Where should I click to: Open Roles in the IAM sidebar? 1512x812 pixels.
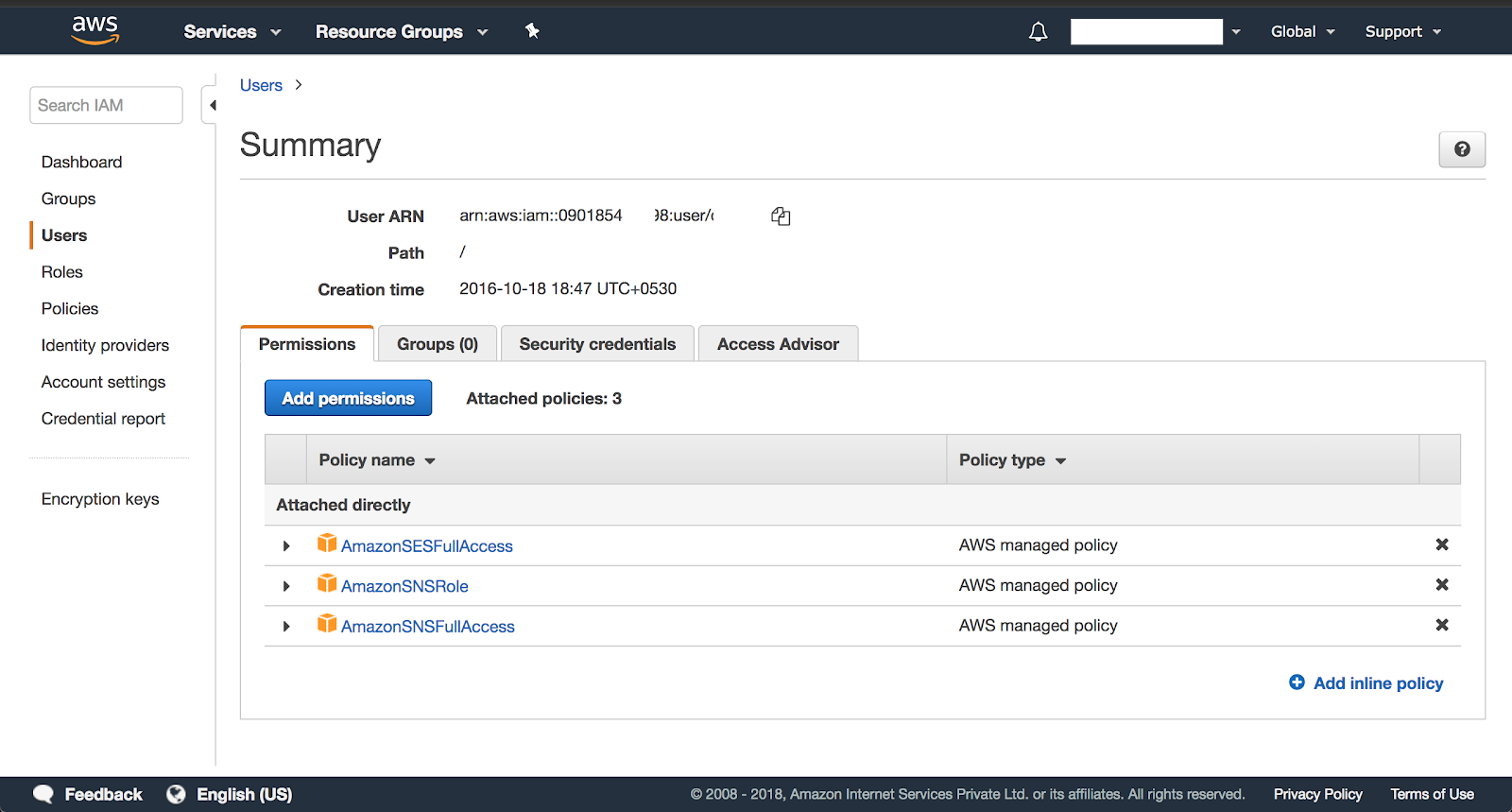61,272
